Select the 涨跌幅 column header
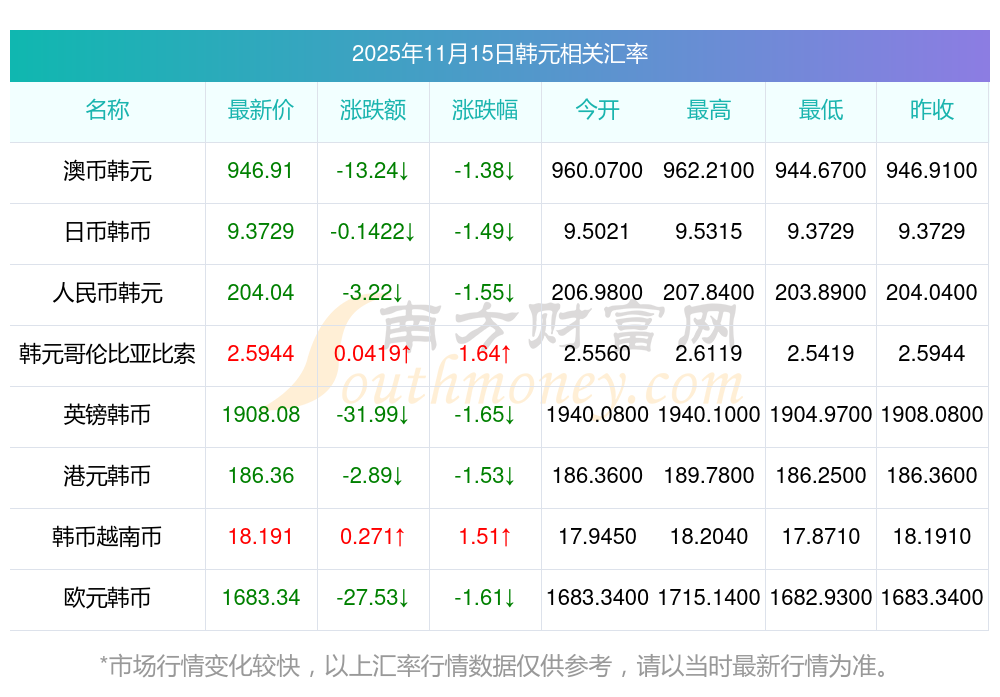The width and height of the screenshot is (1000, 697). point(485,110)
